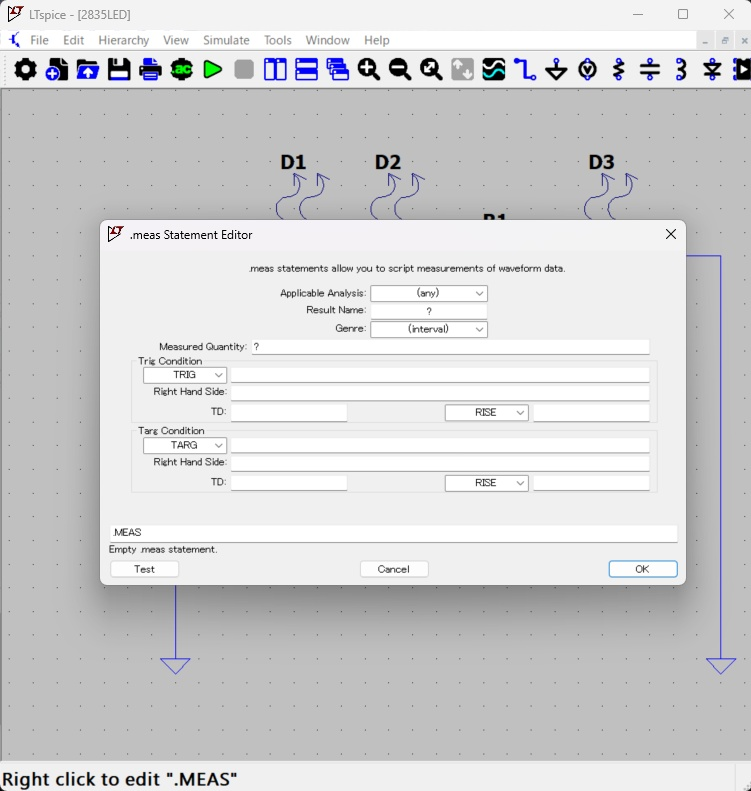751x791 pixels.
Task: Create a new schematic via toolbar icon
Action: pos(56,69)
